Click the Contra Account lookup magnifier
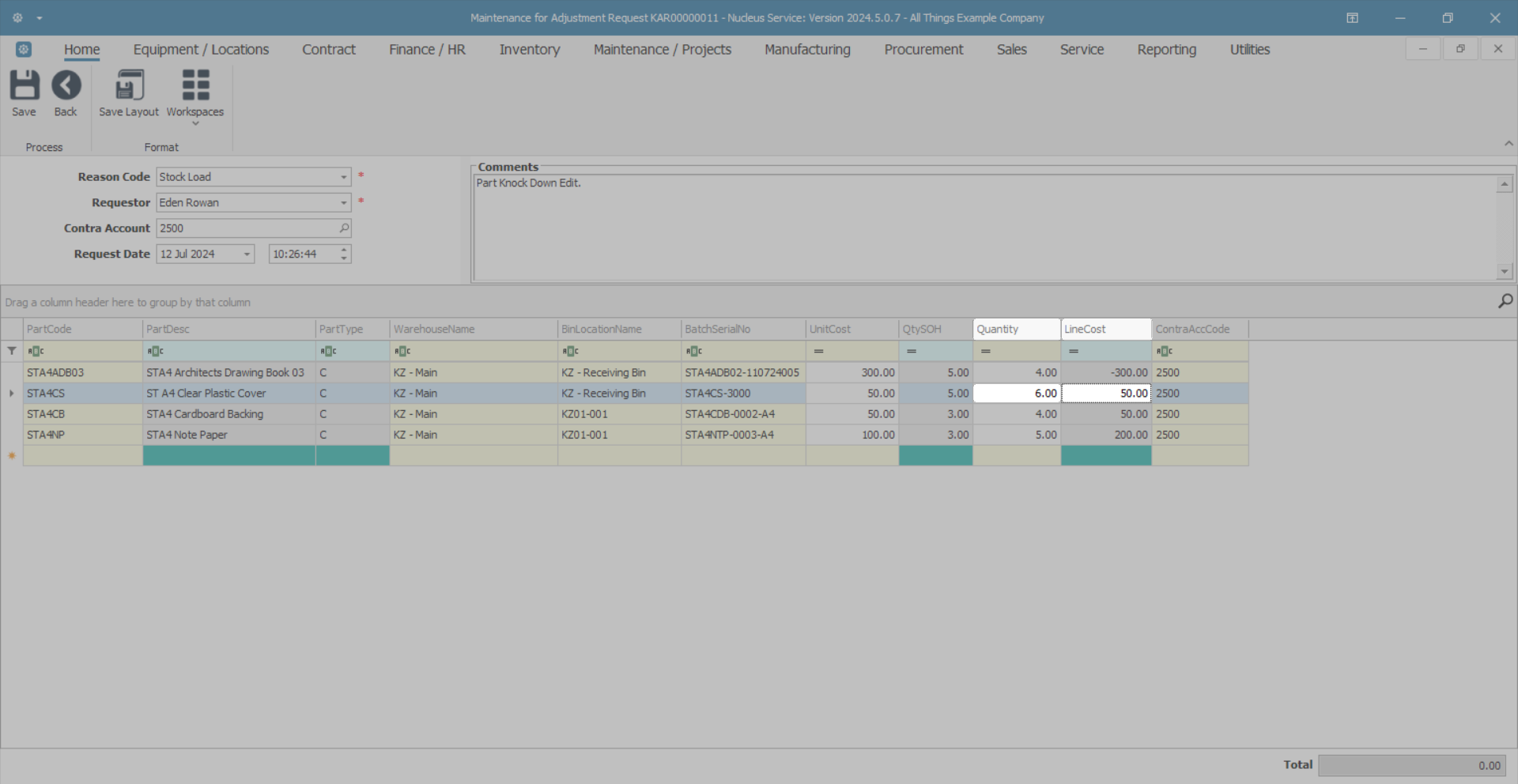 coord(344,228)
